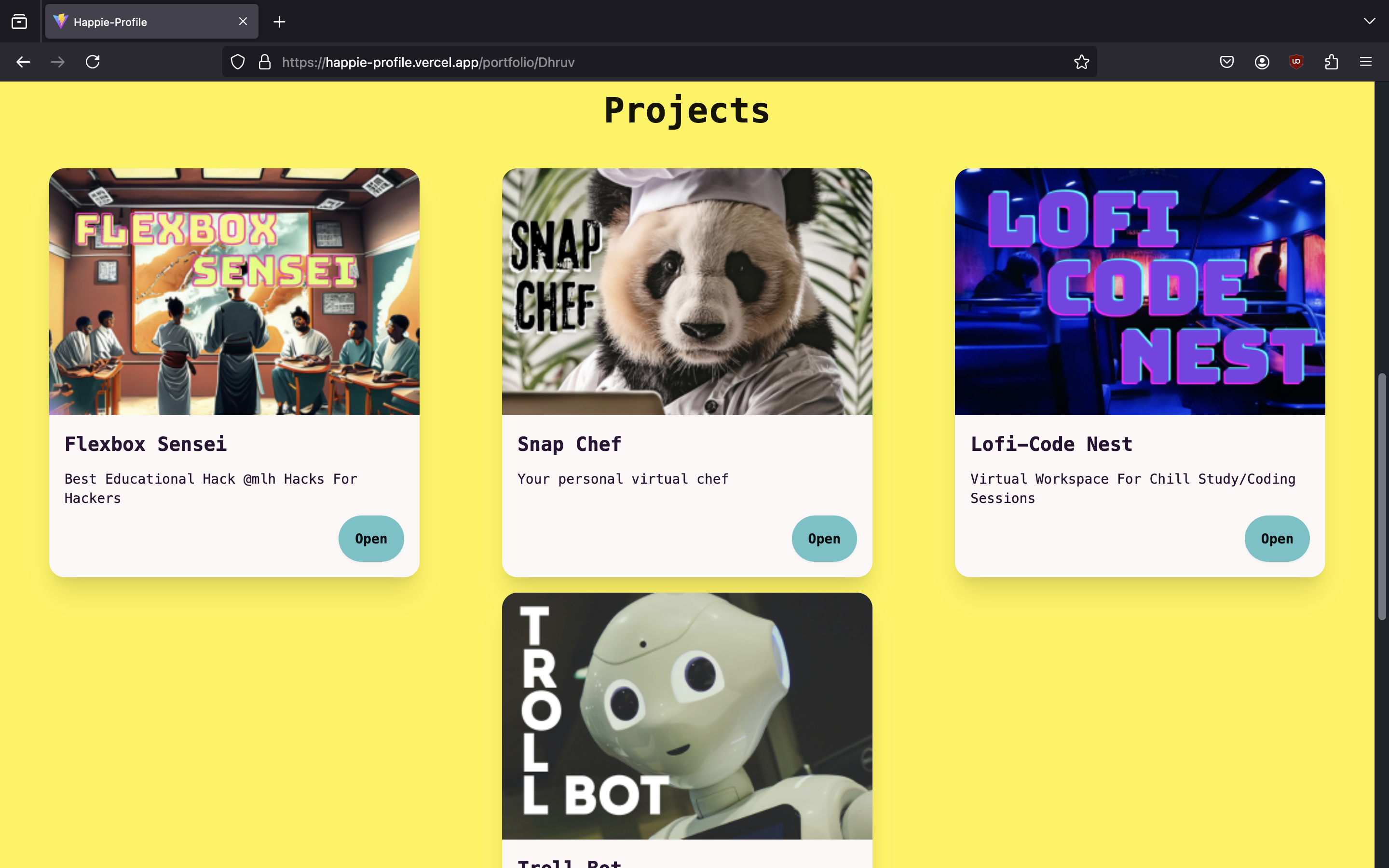This screenshot has width=1389, height=868.
Task: Open Firefox View recent browsing icon
Action: click(19, 22)
